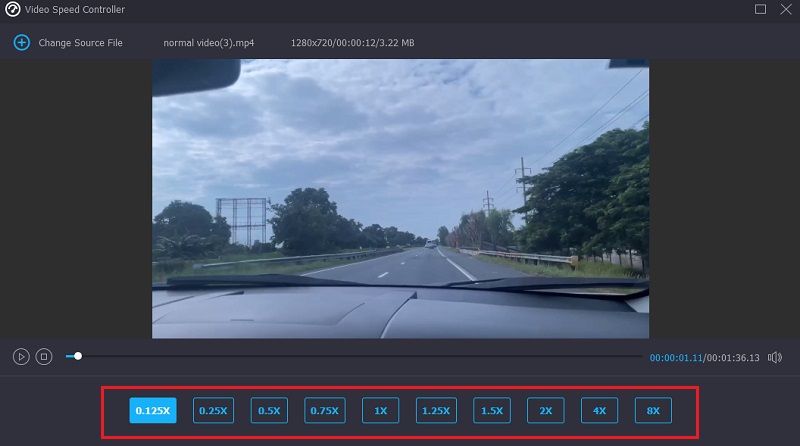Image resolution: width=800 pixels, height=446 pixels.
Task: Apply the 4X speed setting
Action: 599,410
